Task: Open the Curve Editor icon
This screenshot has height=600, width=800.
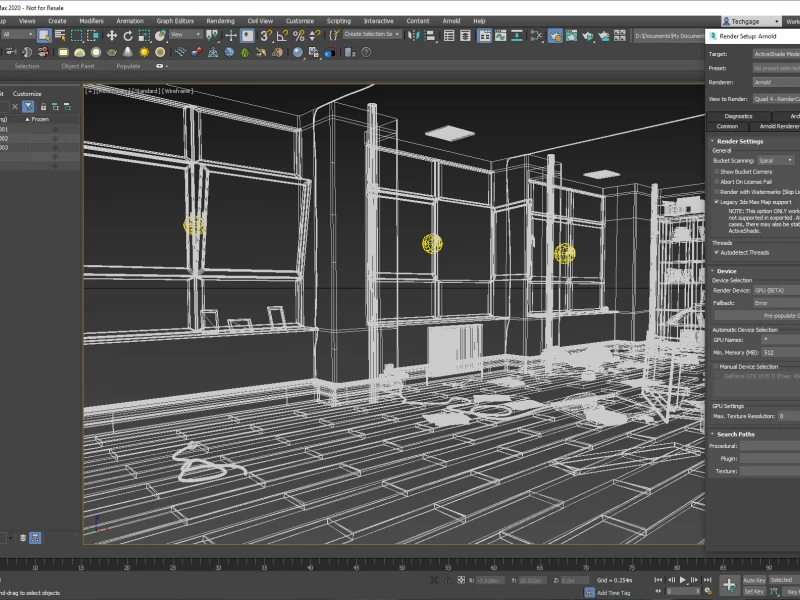Action: (x=501, y=35)
